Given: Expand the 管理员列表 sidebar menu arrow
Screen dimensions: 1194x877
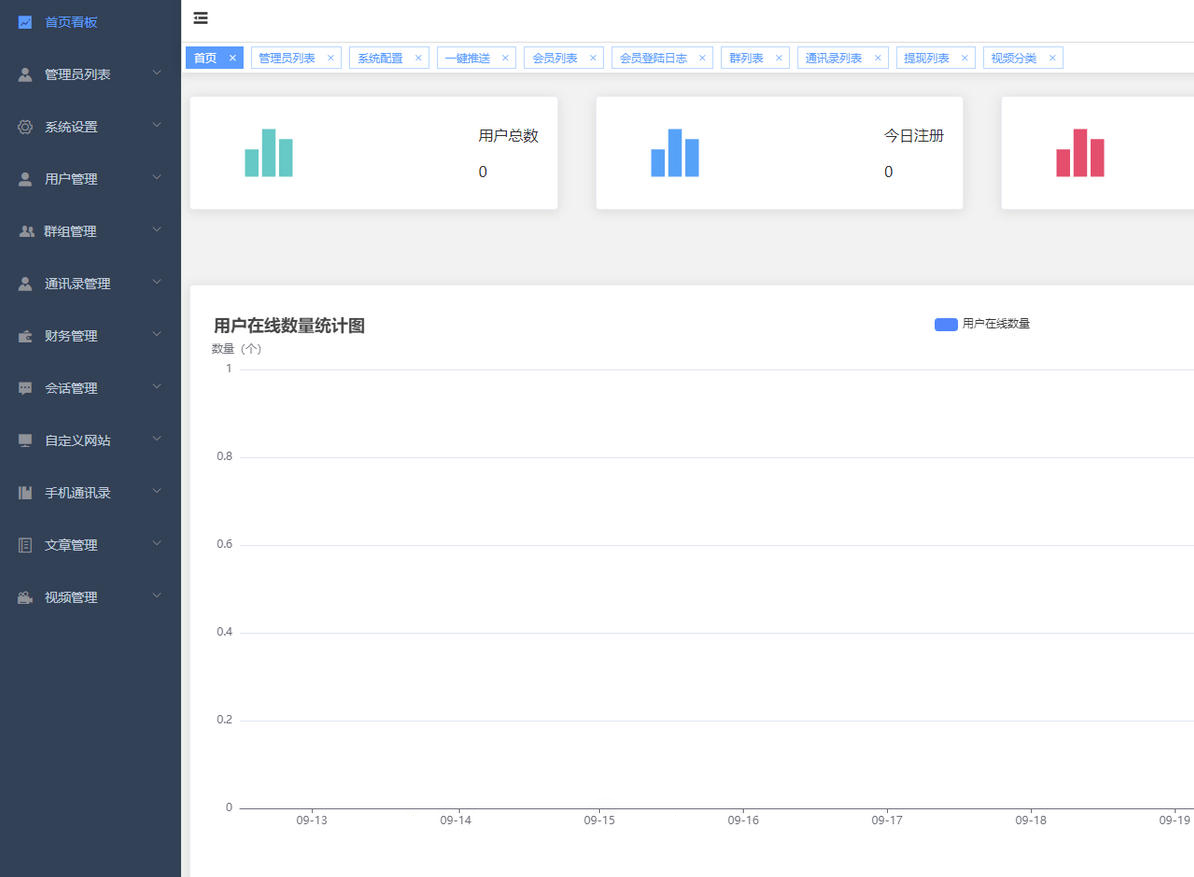Looking at the screenshot, I should (157, 73).
